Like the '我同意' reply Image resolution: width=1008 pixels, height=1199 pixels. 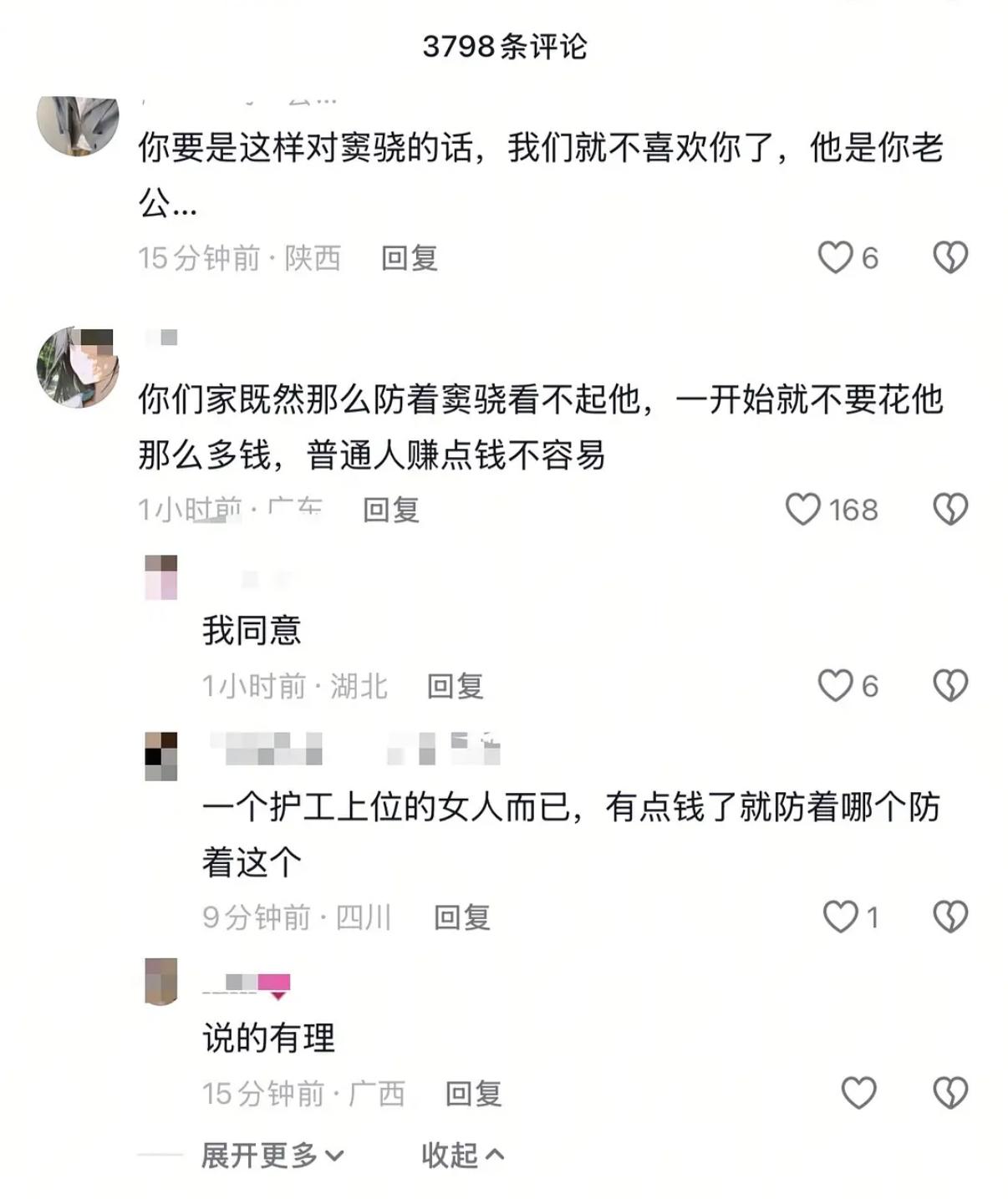835,686
